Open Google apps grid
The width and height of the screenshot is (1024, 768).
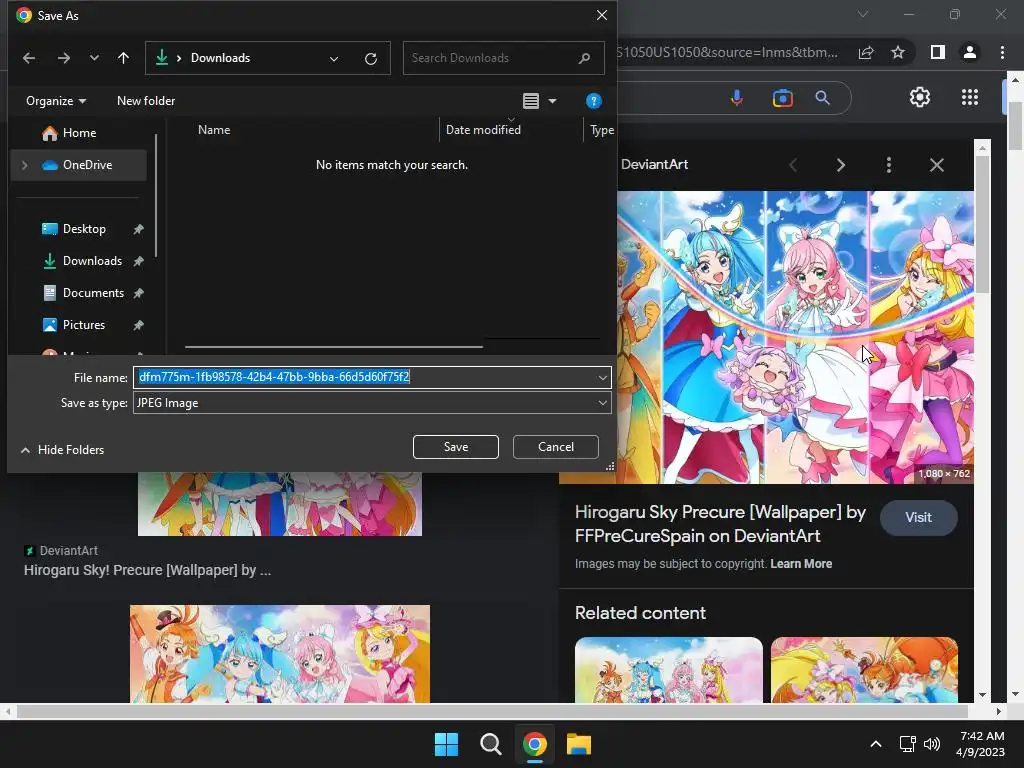click(x=970, y=97)
